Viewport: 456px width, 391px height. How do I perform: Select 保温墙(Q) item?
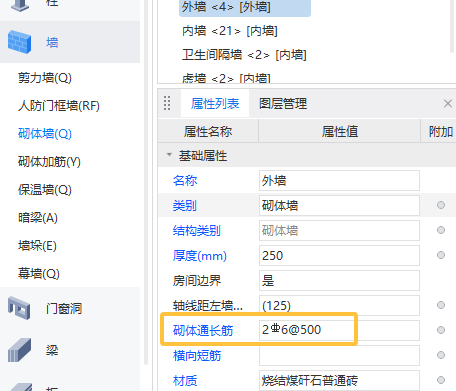(45, 190)
